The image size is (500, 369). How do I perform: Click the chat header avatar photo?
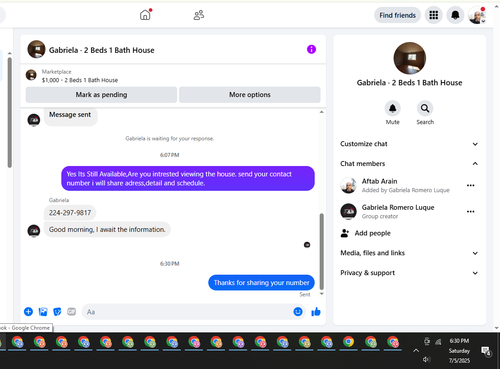click(x=36, y=49)
